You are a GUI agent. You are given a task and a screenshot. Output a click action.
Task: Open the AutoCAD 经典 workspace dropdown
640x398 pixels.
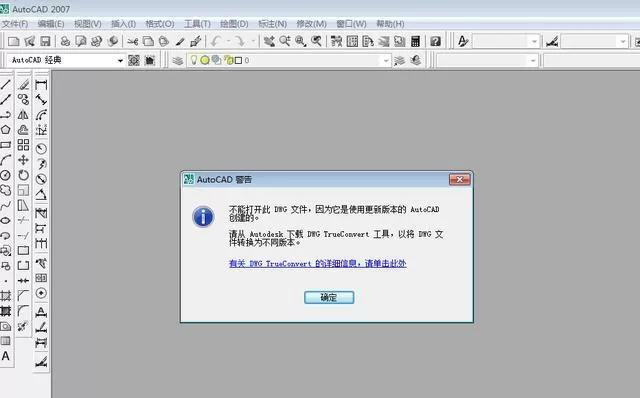point(120,60)
